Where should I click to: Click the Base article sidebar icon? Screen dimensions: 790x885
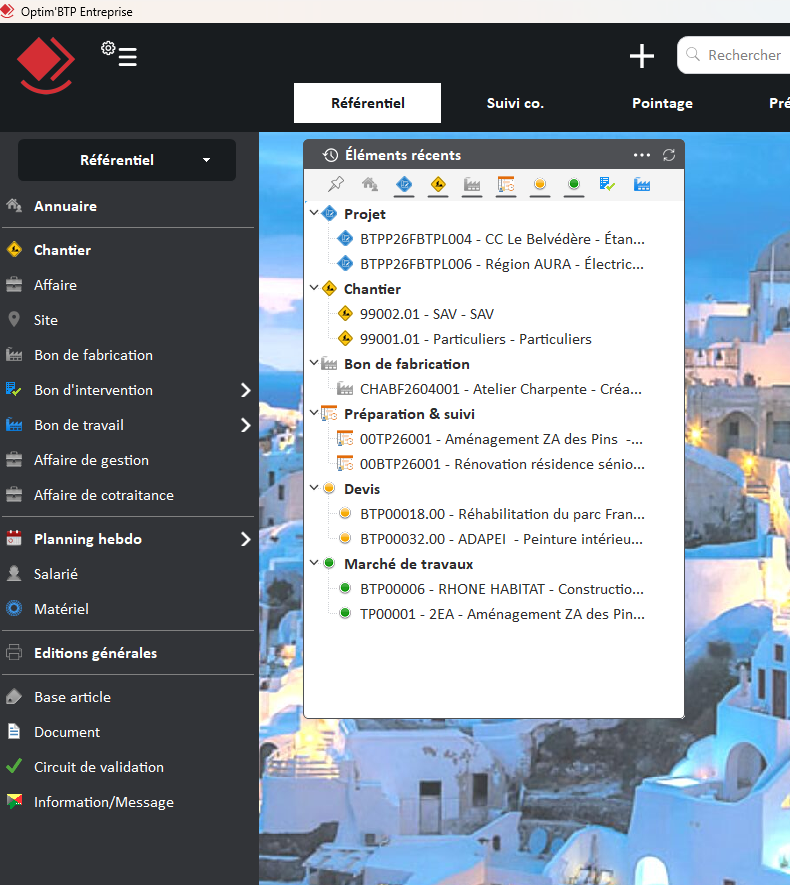14,696
